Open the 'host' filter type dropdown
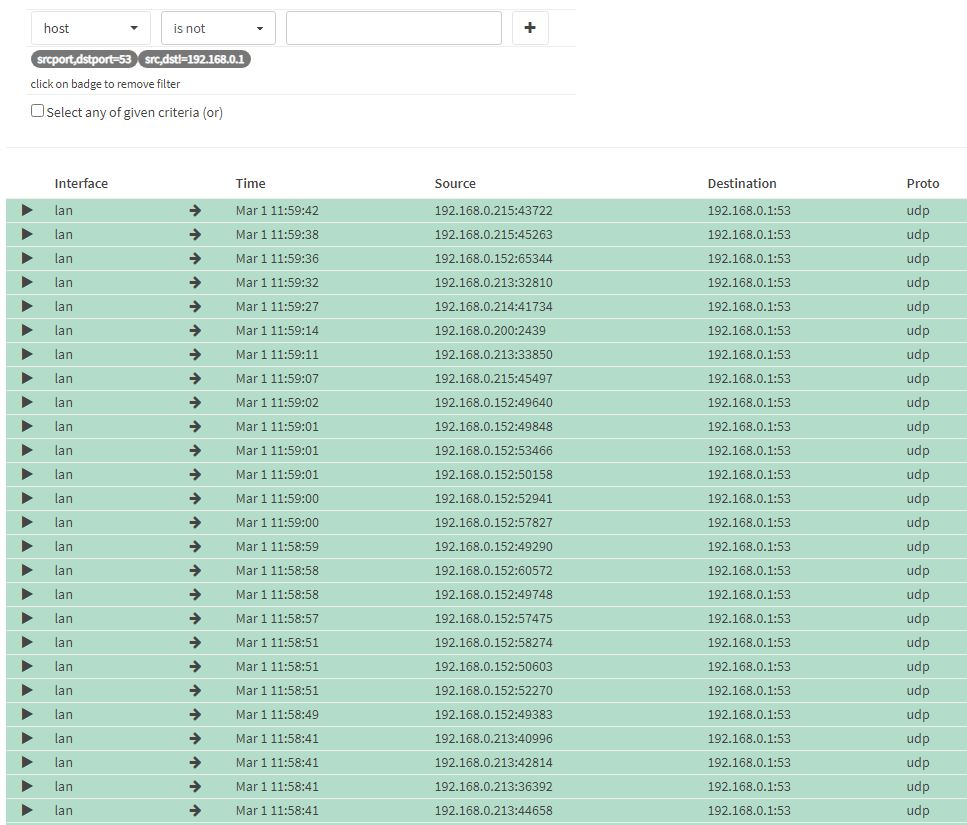Image resolution: width=967 pixels, height=825 pixels. pyautogui.click(x=90, y=28)
